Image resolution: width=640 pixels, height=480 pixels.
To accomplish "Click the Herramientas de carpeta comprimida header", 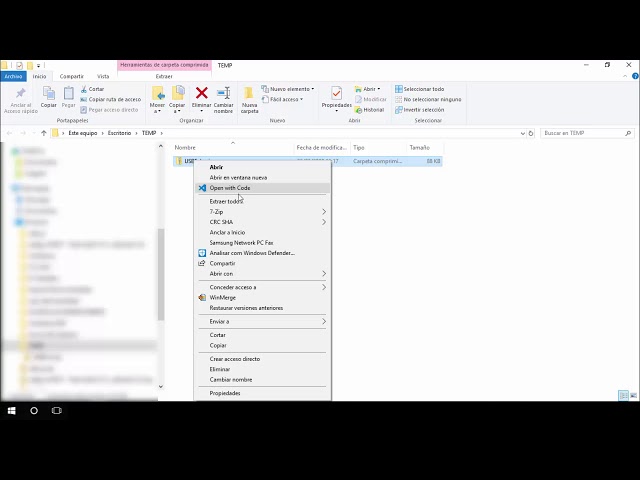I will click(164, 65).
